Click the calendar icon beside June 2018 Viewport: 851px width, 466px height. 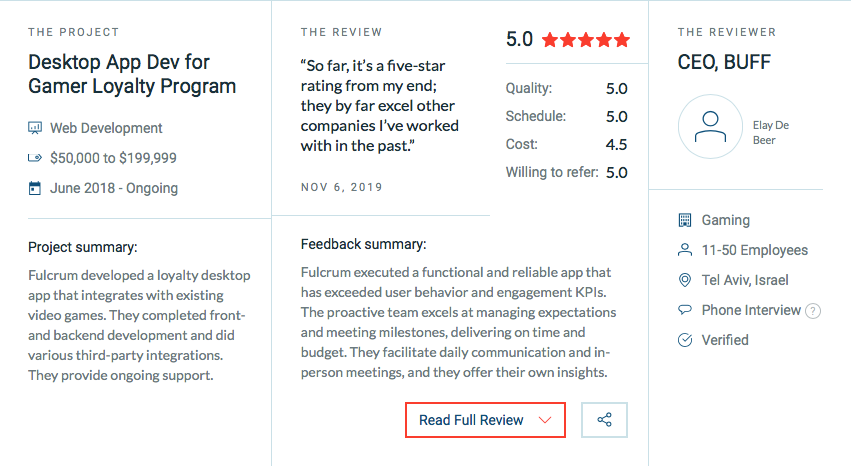coord(35,188)
